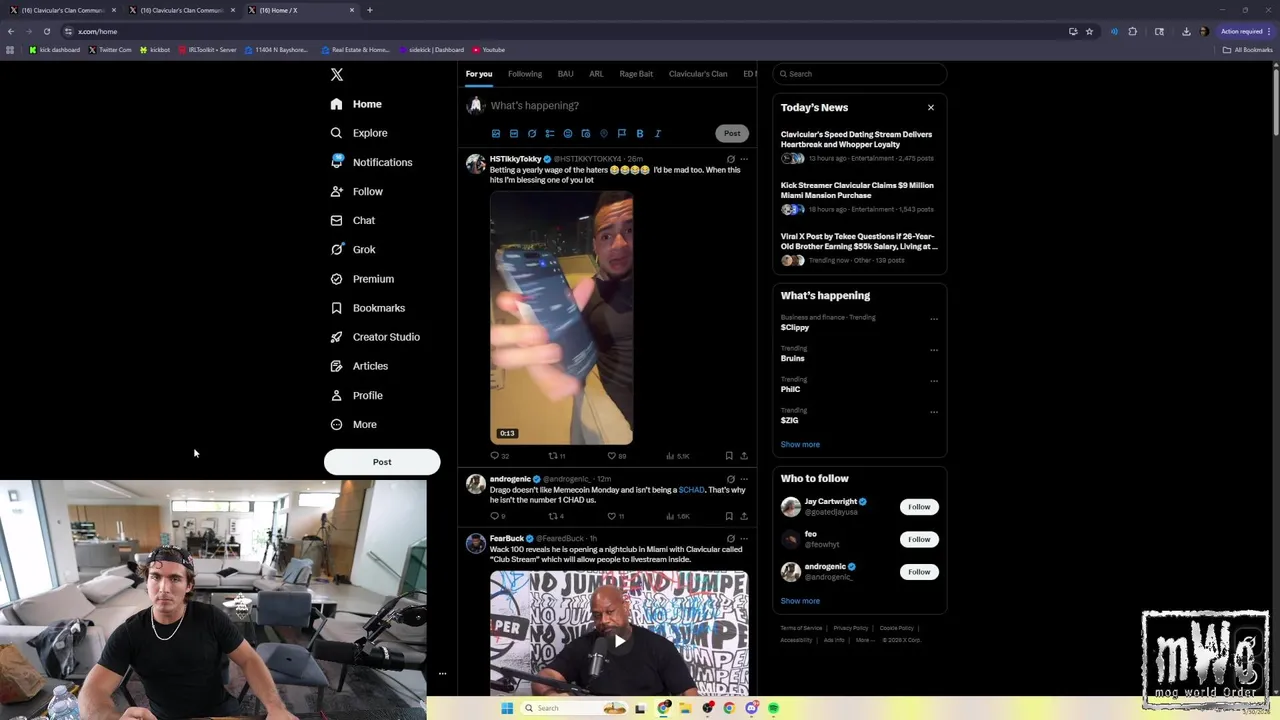
Task: Play the HSTikkyTokky video
Action: [561, 318]
